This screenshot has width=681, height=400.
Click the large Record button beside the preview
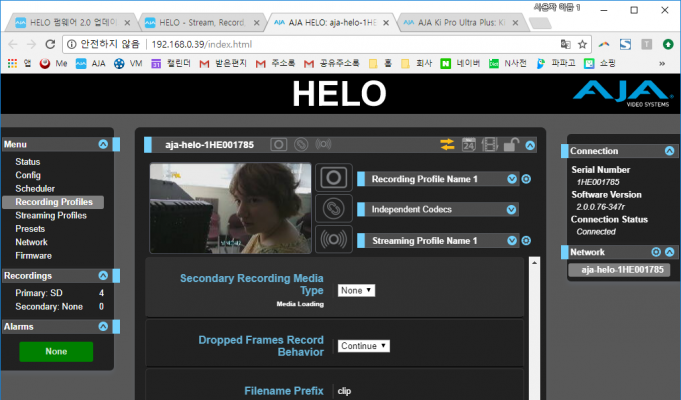[334, 177]
